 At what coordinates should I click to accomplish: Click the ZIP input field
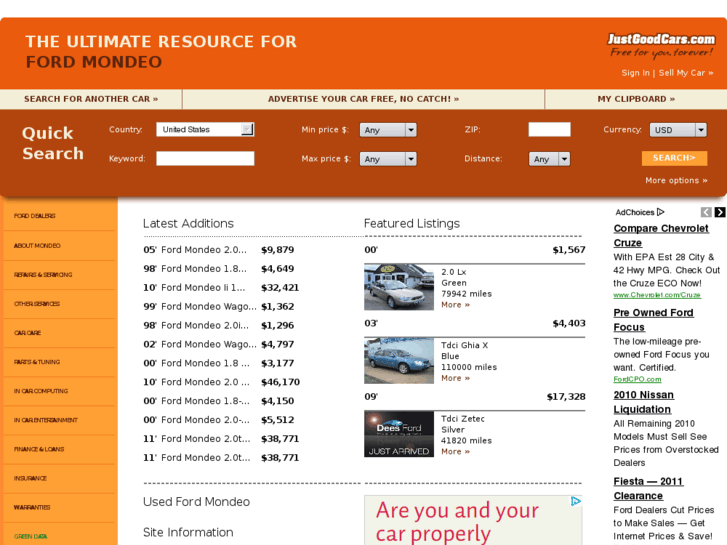pyautogui.click(x=549, y=129)
